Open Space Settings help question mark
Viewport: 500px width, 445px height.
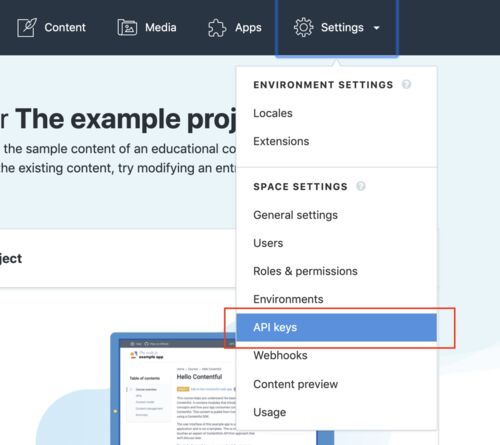click(361, 186)
